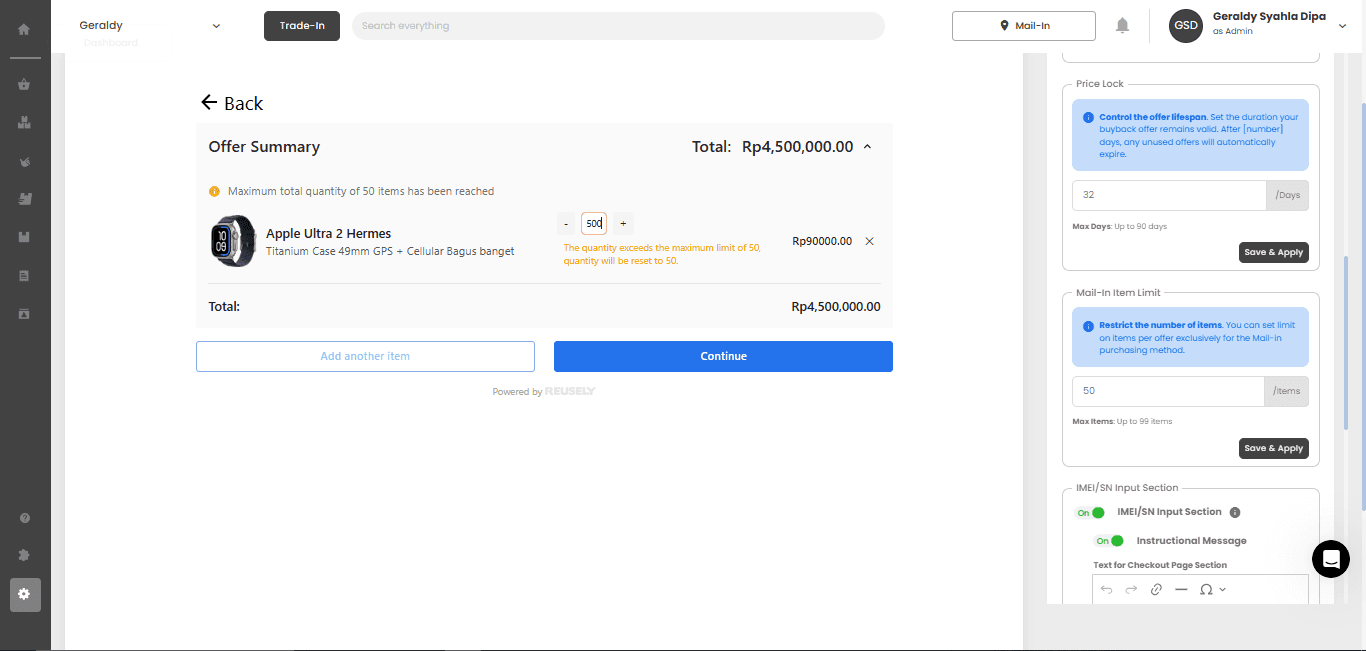Expand the Geraldy account dropdown
The width and height of the screenshot is (1366, 651).
click(216, 26)
